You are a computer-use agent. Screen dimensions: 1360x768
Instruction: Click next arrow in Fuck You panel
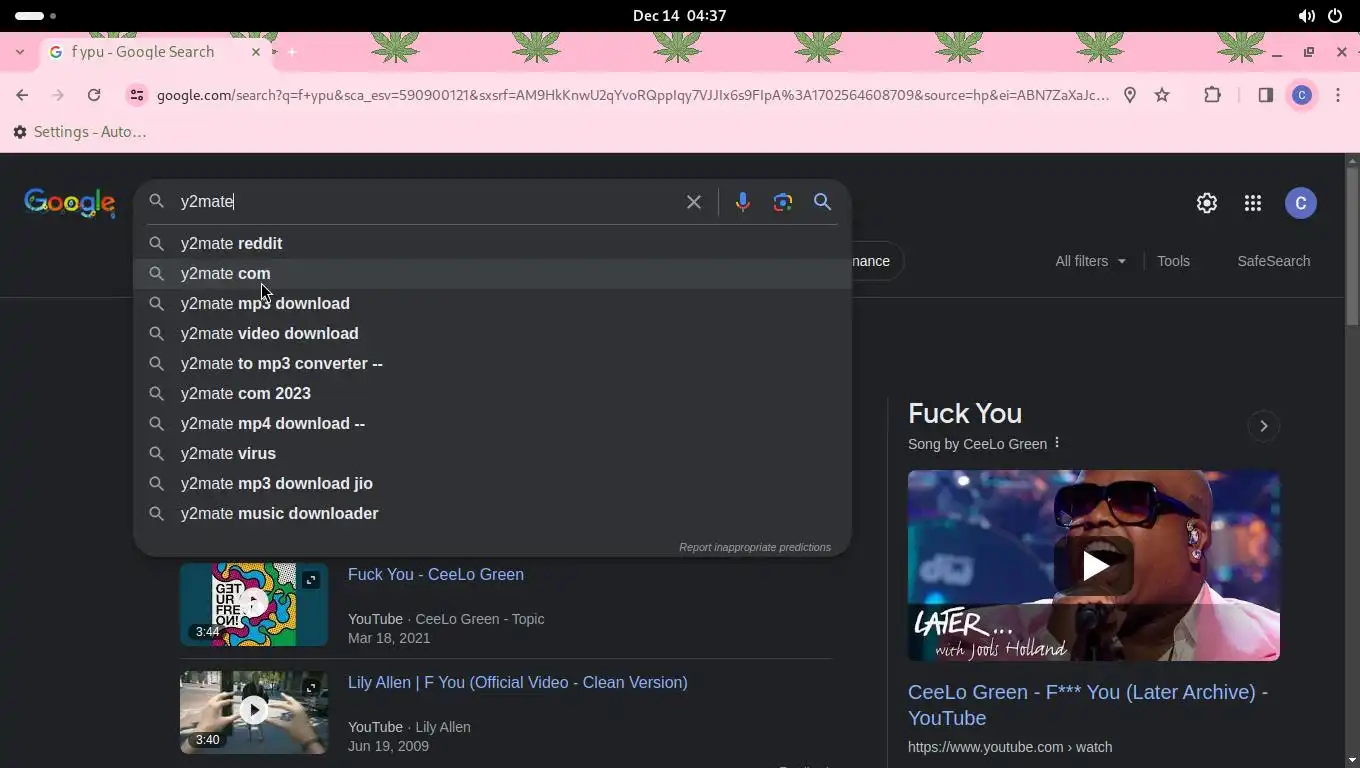point(1263,426)
